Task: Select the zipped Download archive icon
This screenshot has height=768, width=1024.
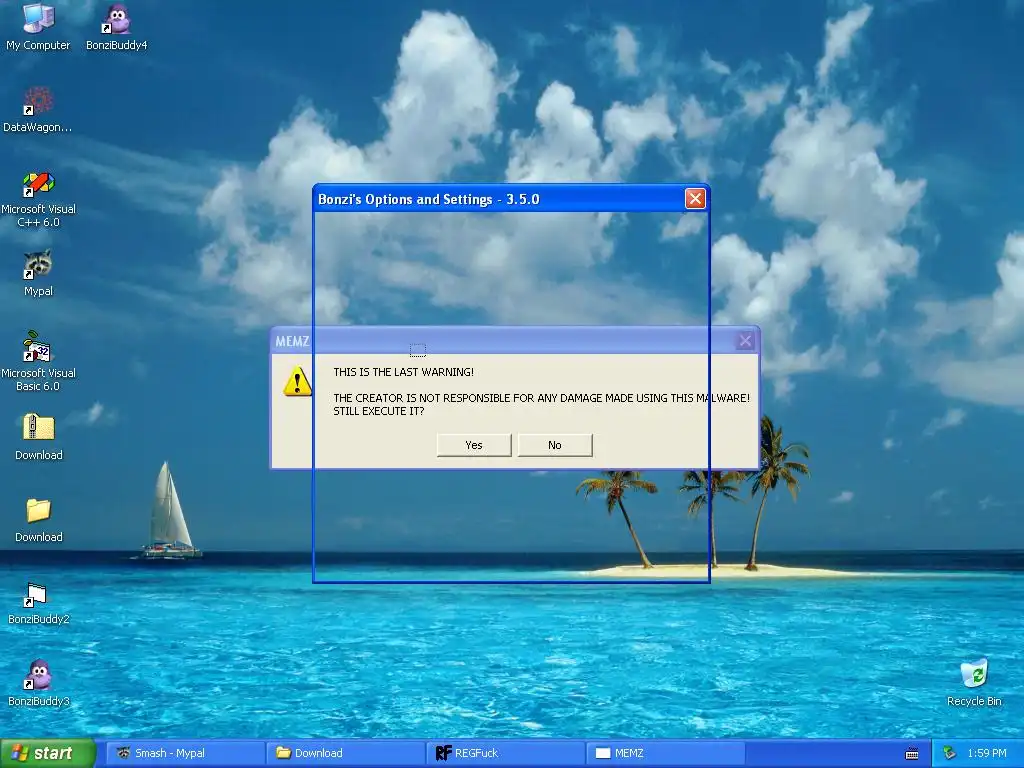Action: pyautogui.click(x=39, y=436)
